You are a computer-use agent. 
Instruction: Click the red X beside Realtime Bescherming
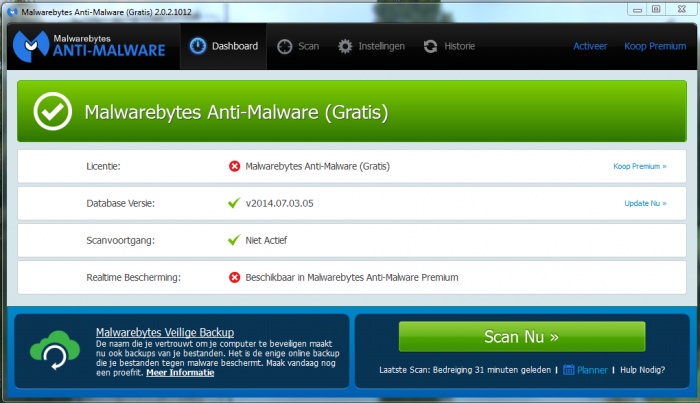(234, 277)
